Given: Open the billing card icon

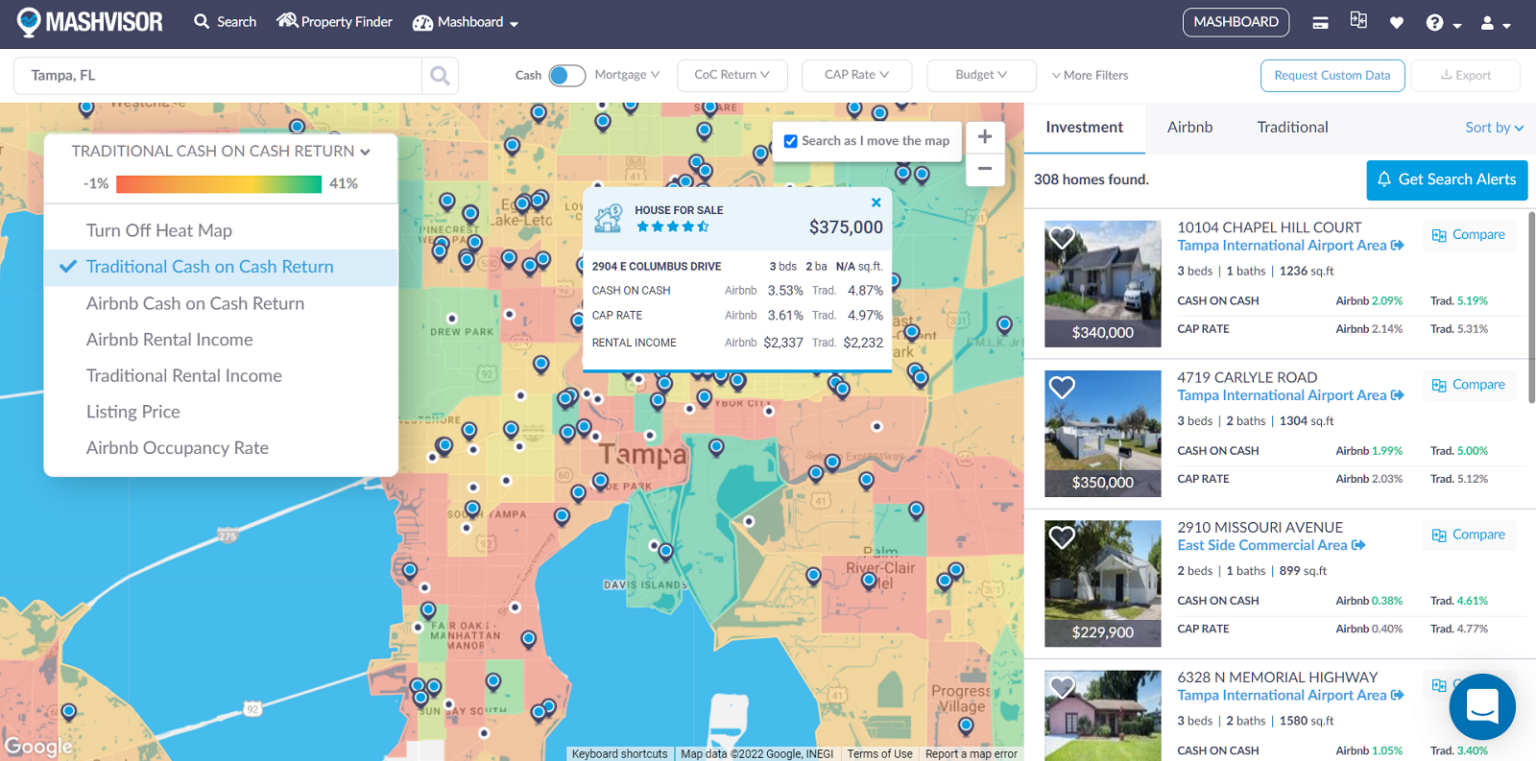Looking at the screenshot, I should coord(1320,21).
